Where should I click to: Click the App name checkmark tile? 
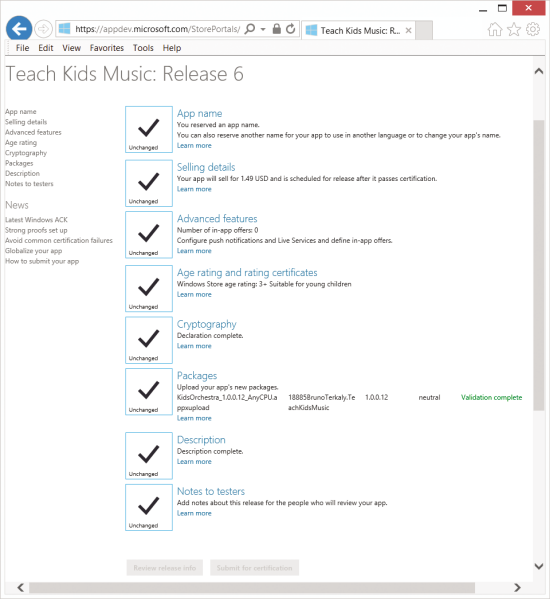(149, 130)
